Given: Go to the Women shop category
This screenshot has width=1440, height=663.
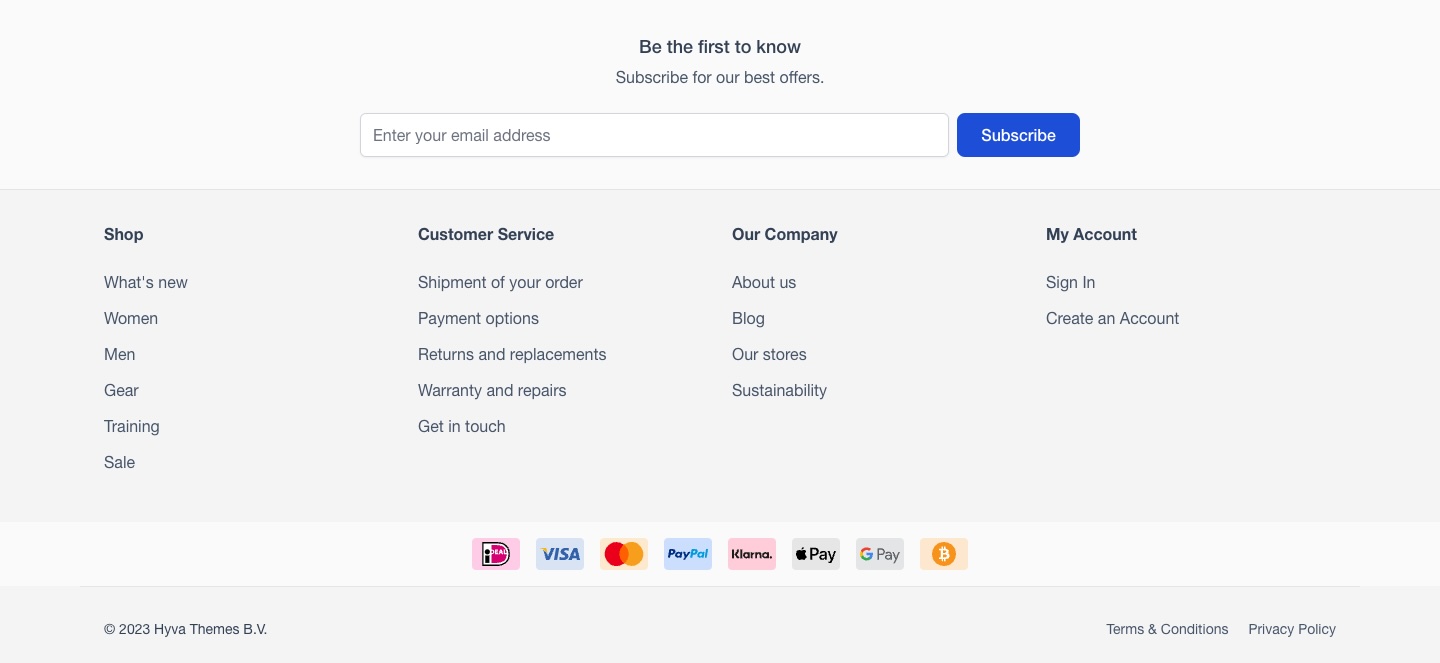Looking at the screenshot, I should [x=131, y=318].
